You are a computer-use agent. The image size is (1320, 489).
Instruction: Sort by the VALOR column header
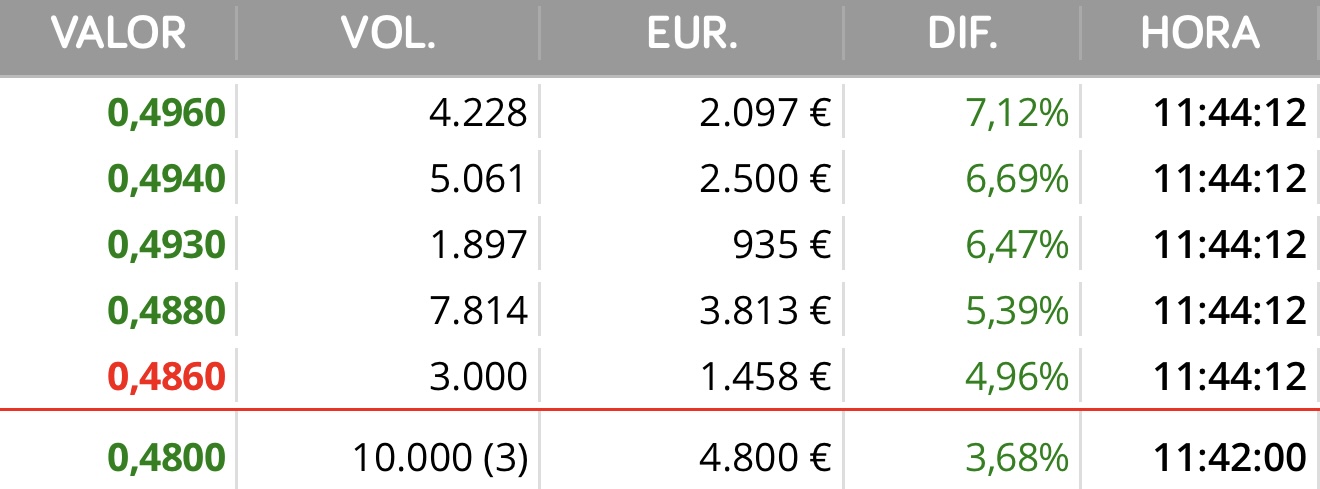[x=118, y=34]
